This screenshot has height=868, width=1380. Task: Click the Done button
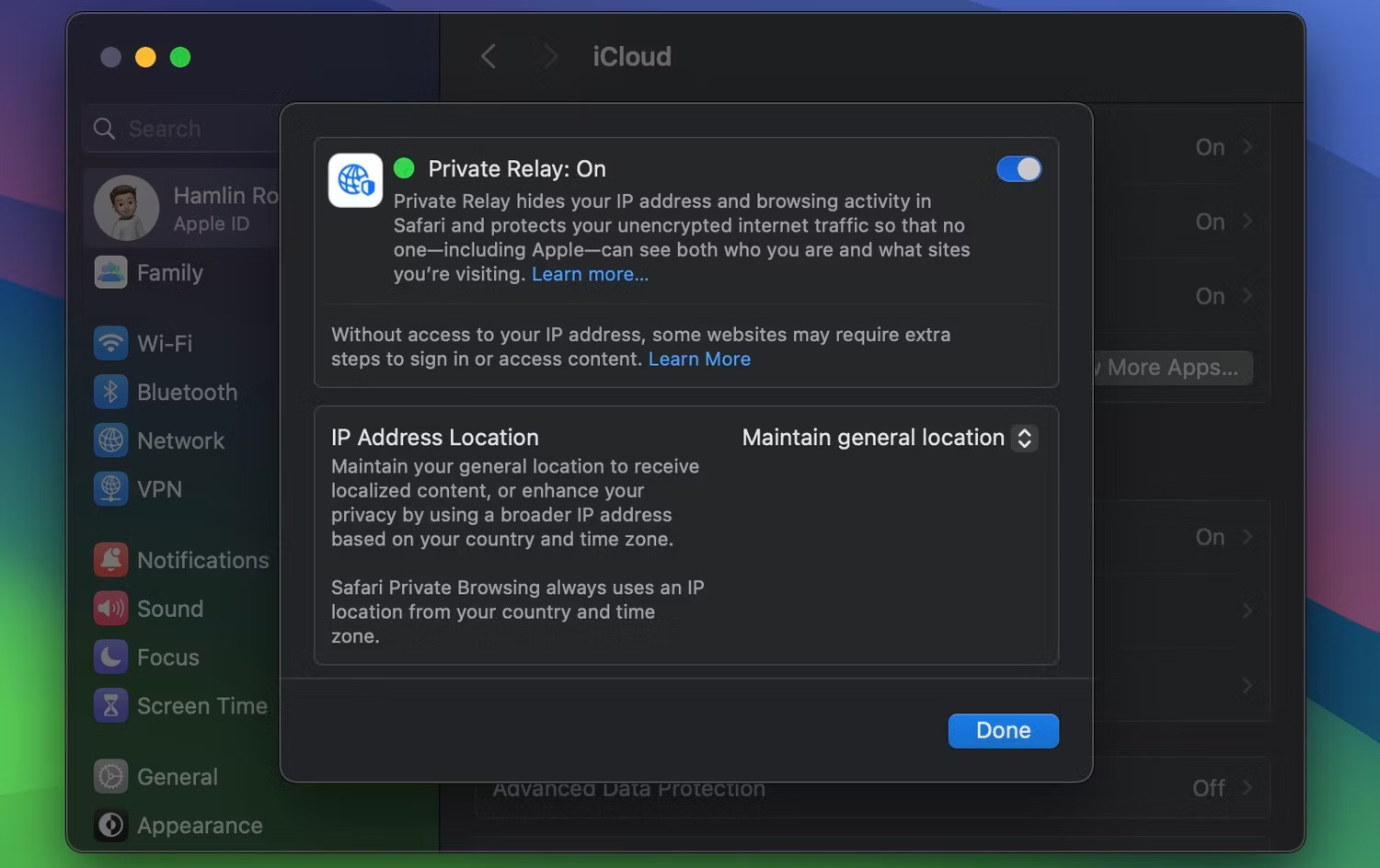pyautogui.click(x=1003, y=731)
